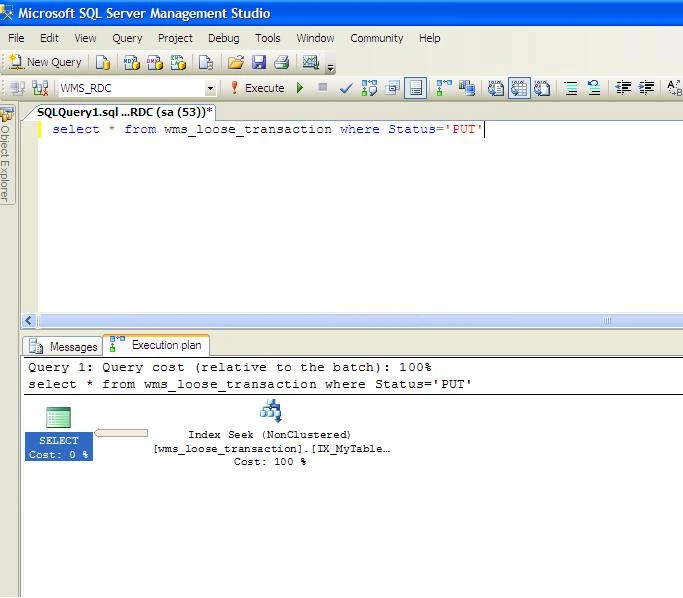
Task: Switch to the Messages tab
Action: 63,346
